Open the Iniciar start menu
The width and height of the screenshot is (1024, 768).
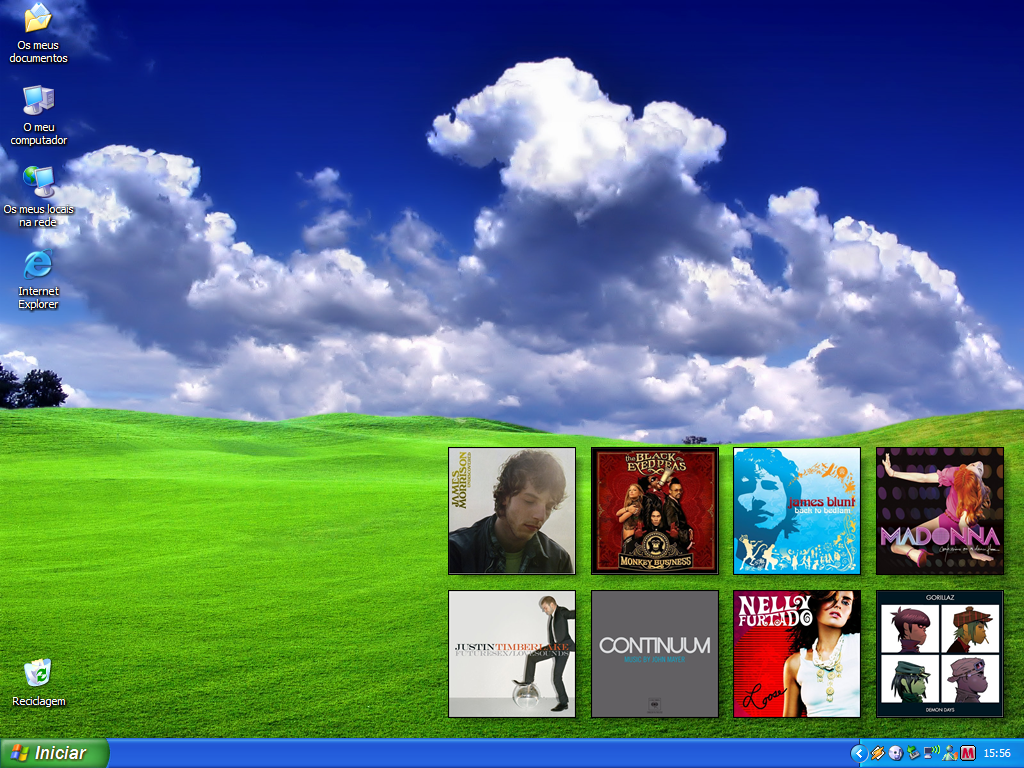coord(54,753)
